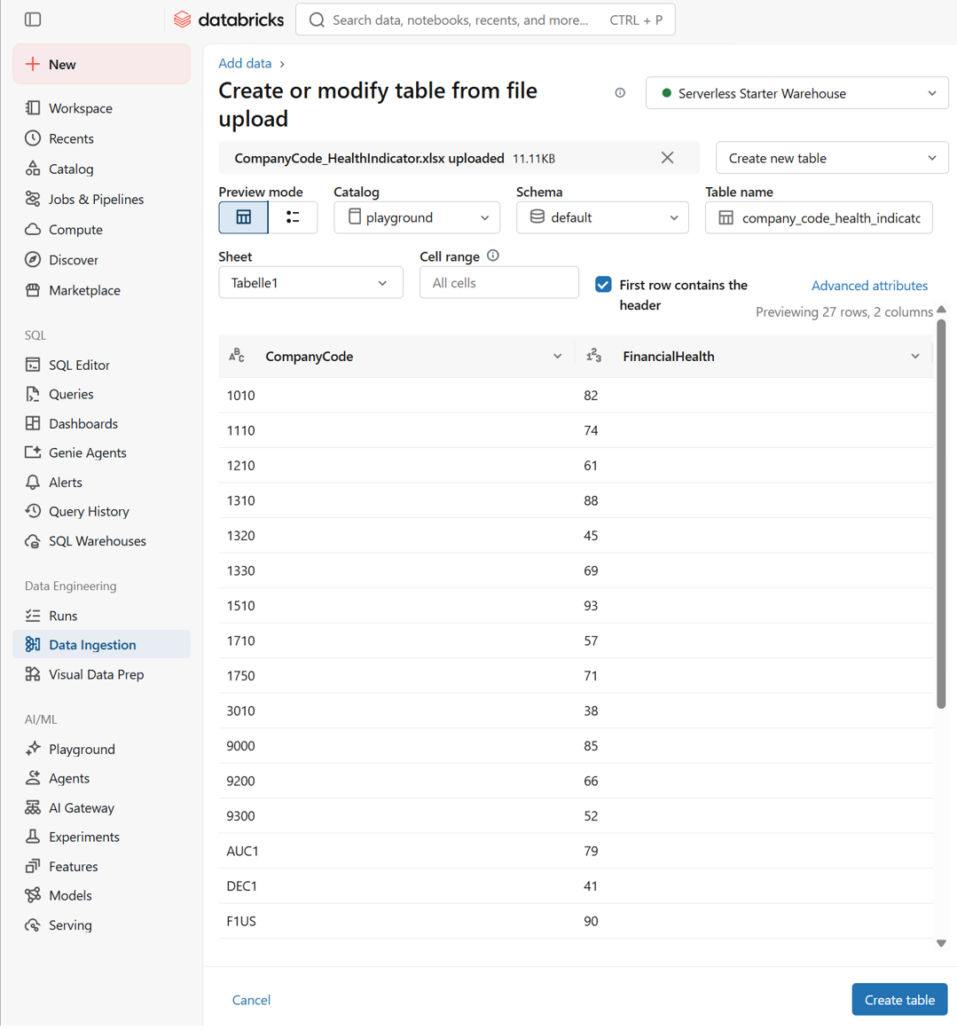Click the Marketplace storefront icon
Image resolution: width=957 pixels, height=1030 pixels.
click(33, 290)
